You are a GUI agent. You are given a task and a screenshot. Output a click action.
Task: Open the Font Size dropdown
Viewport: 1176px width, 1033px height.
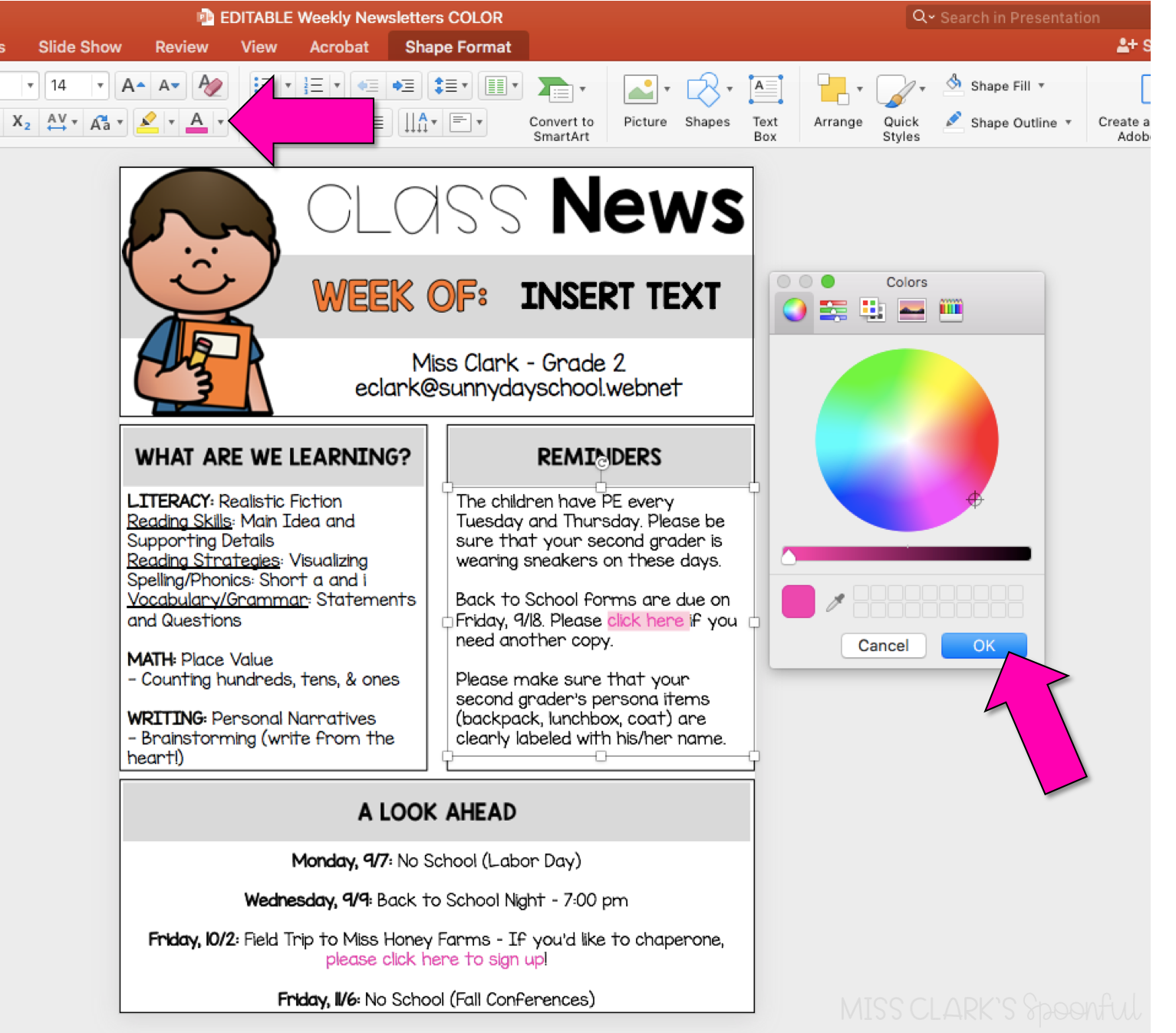coord(99,84)
